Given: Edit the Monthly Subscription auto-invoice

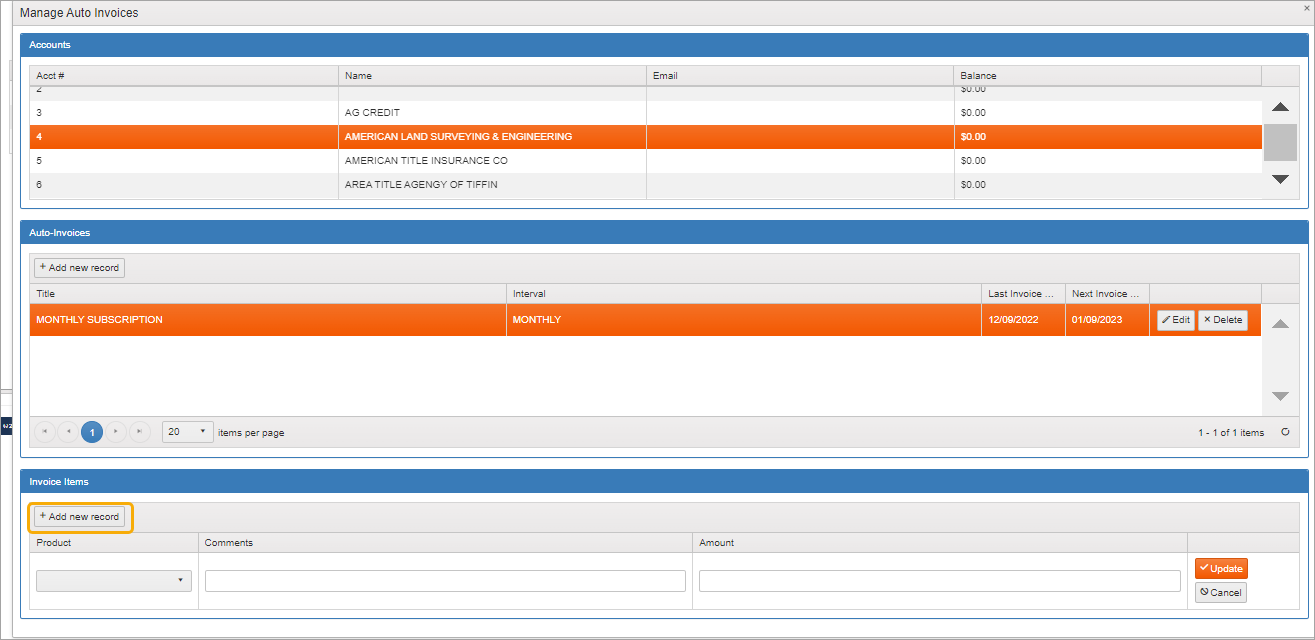Looking at the screenshot, I should 1176,320.
